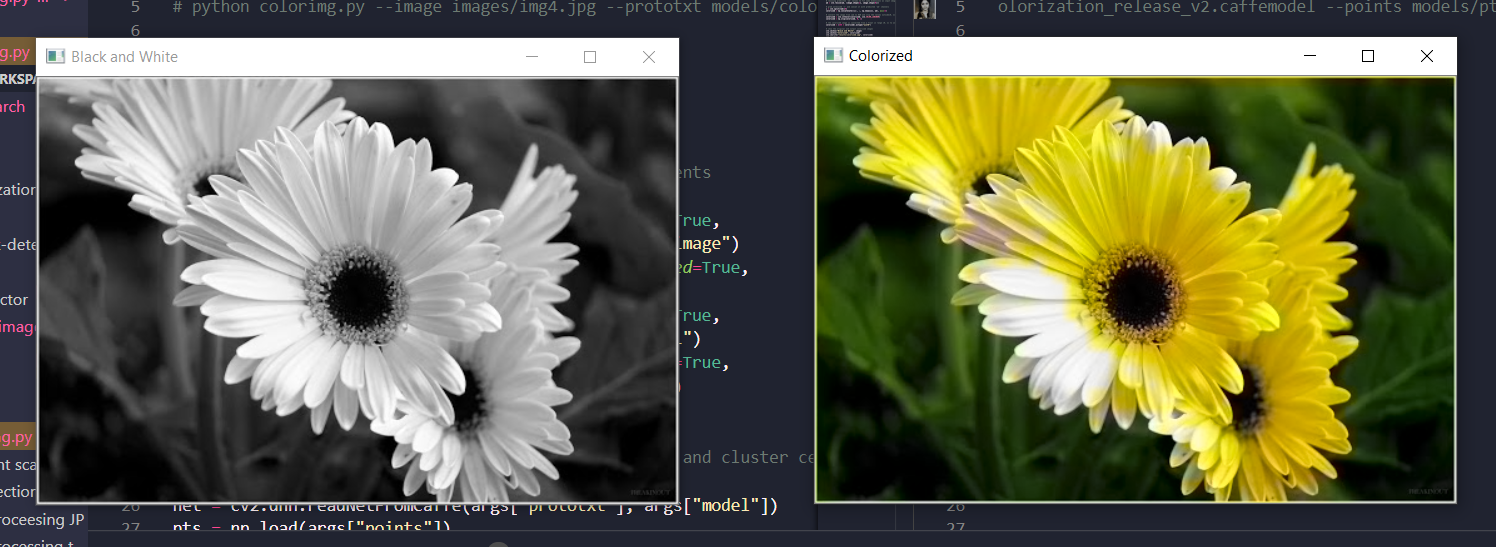Select the 'nt sca' item in the sidebar

coord(18,465)
